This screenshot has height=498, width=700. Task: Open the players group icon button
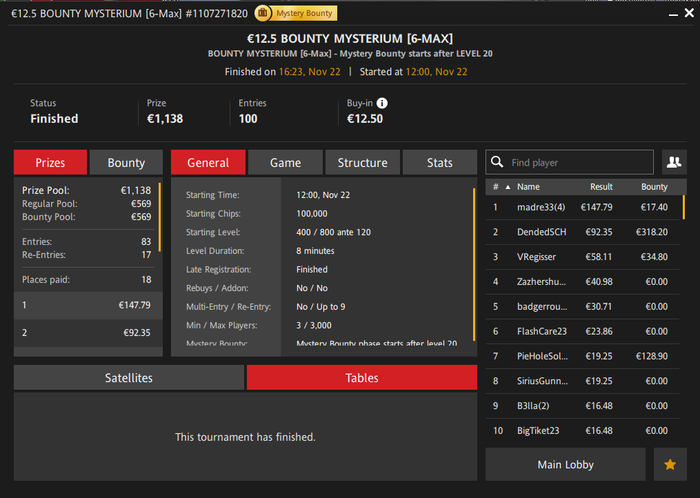pyautogui.click(x=674, y=162)
